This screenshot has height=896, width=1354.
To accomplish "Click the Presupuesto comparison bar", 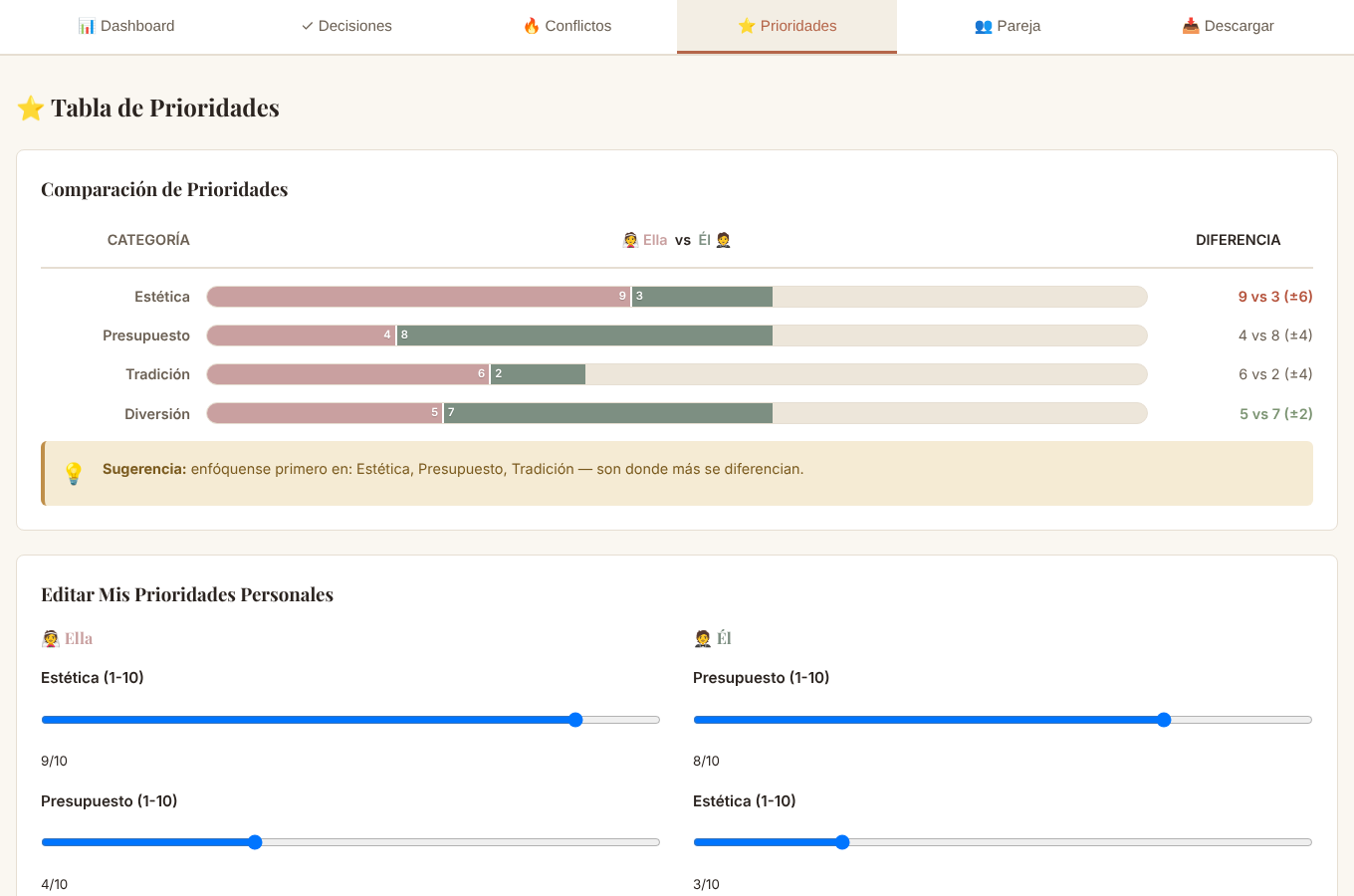I will tap(677, 336).
